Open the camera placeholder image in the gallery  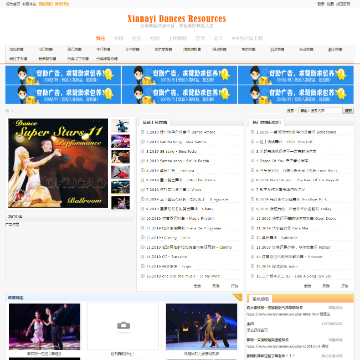pyautogui.click(x=123, y=326)
